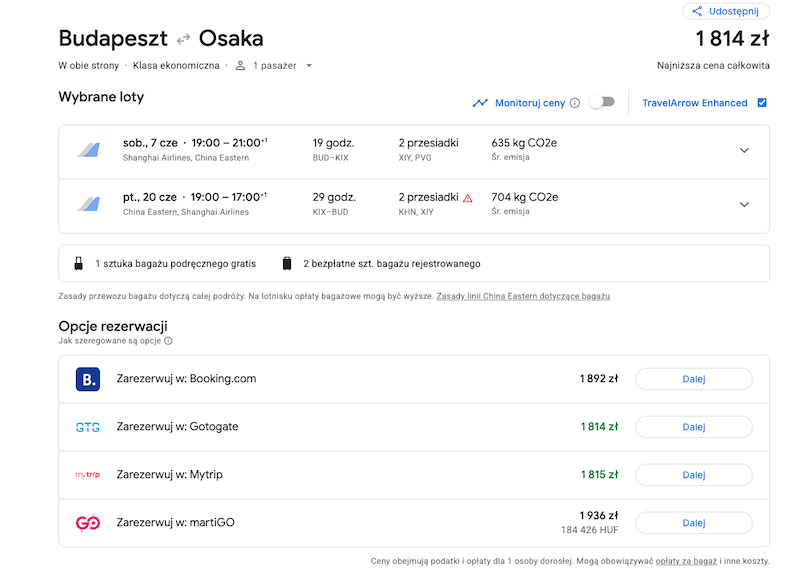
Task: Click the airline logo for the 7 cze flight
Action: [89, 150]
